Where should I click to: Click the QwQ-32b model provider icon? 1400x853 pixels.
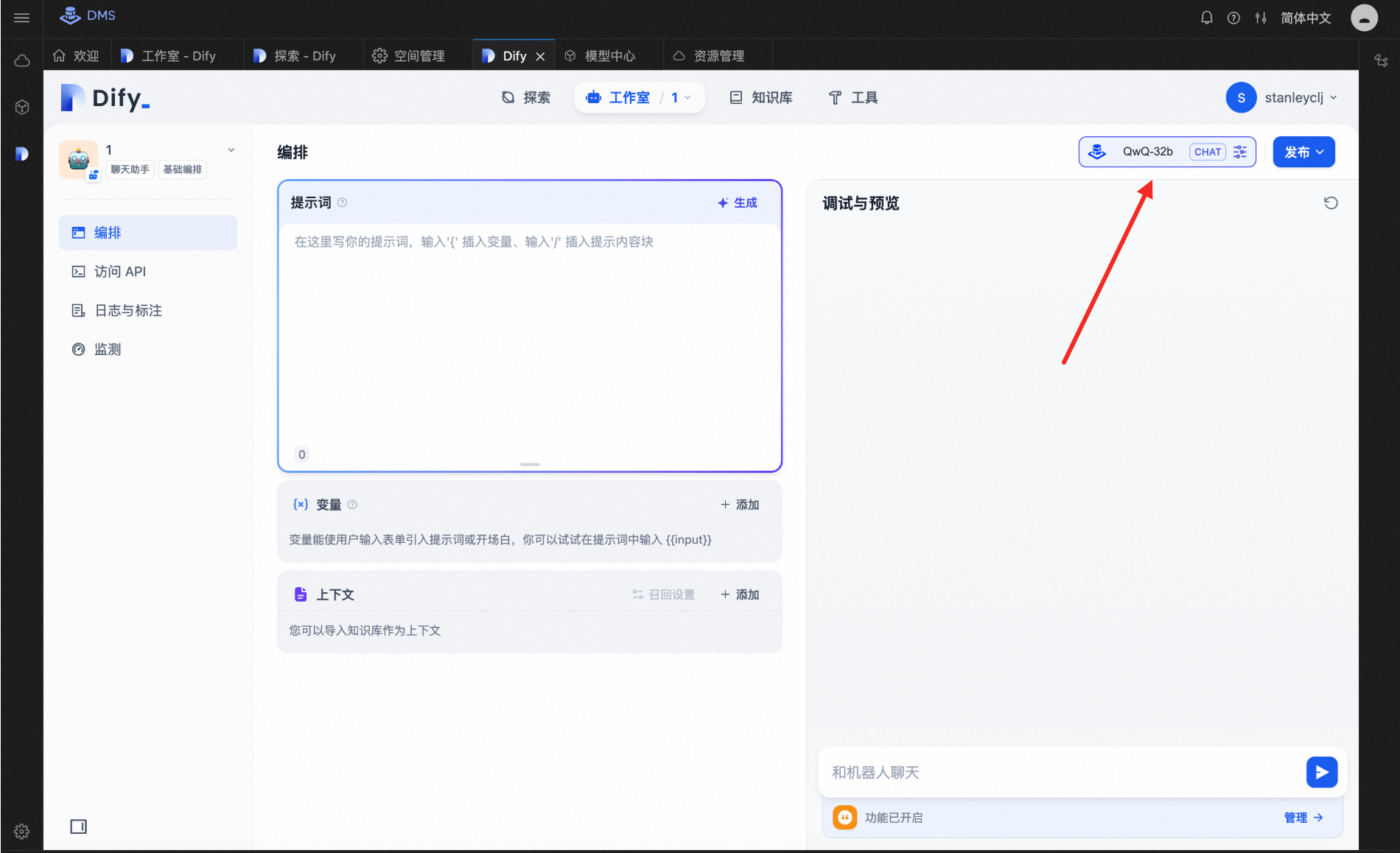click(1096, 152)
